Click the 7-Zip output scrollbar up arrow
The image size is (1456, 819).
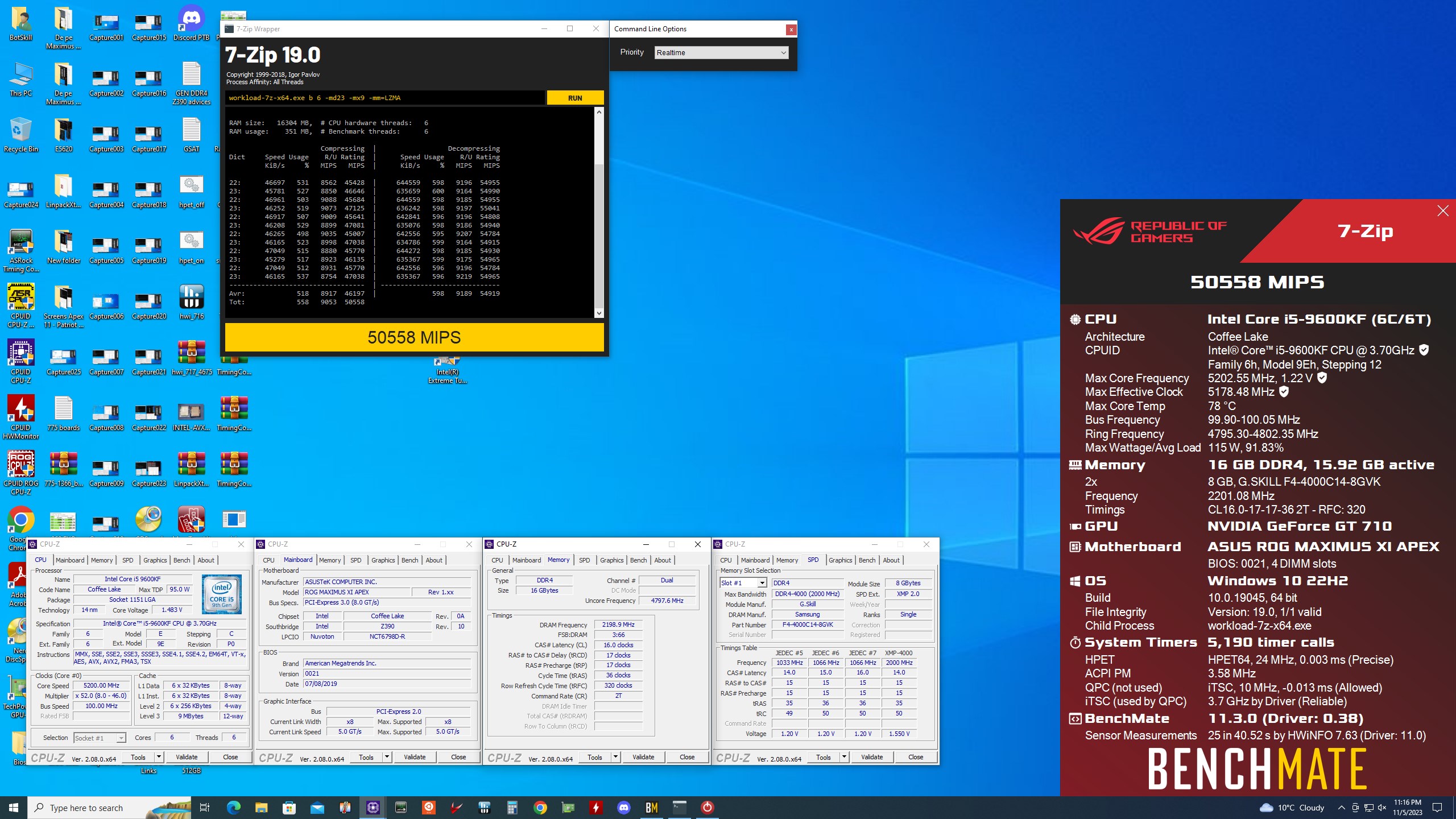(x=599, y=112)
